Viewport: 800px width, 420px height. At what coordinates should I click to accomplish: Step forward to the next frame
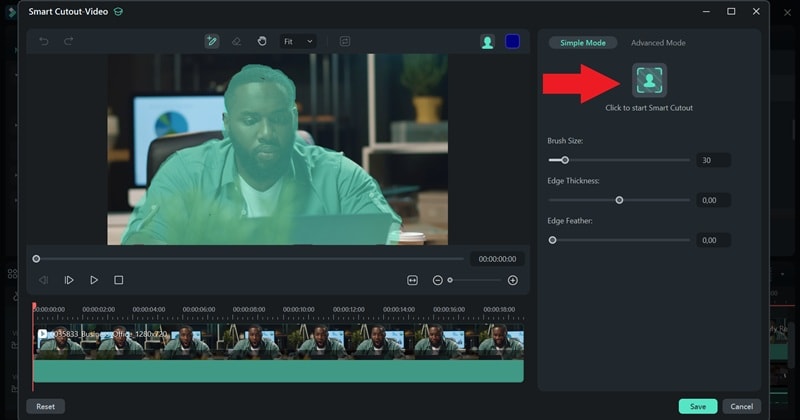69,280
